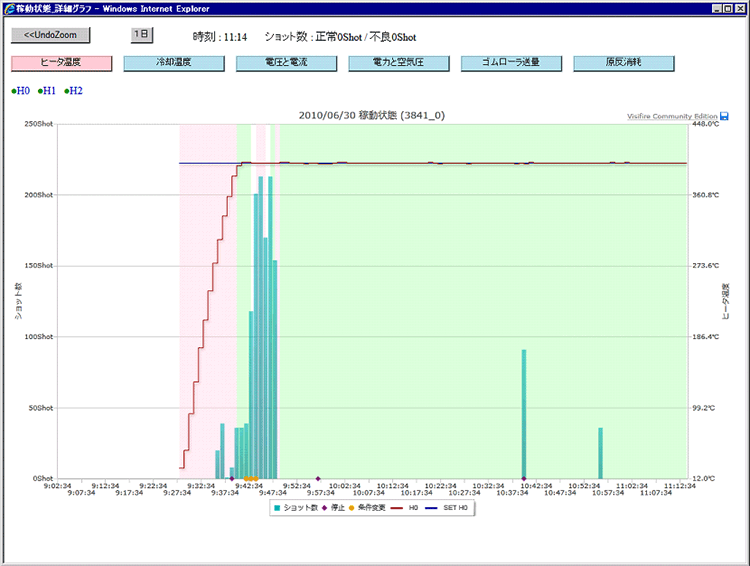Switch to the 冷却温度 tab

pos(174,63)
